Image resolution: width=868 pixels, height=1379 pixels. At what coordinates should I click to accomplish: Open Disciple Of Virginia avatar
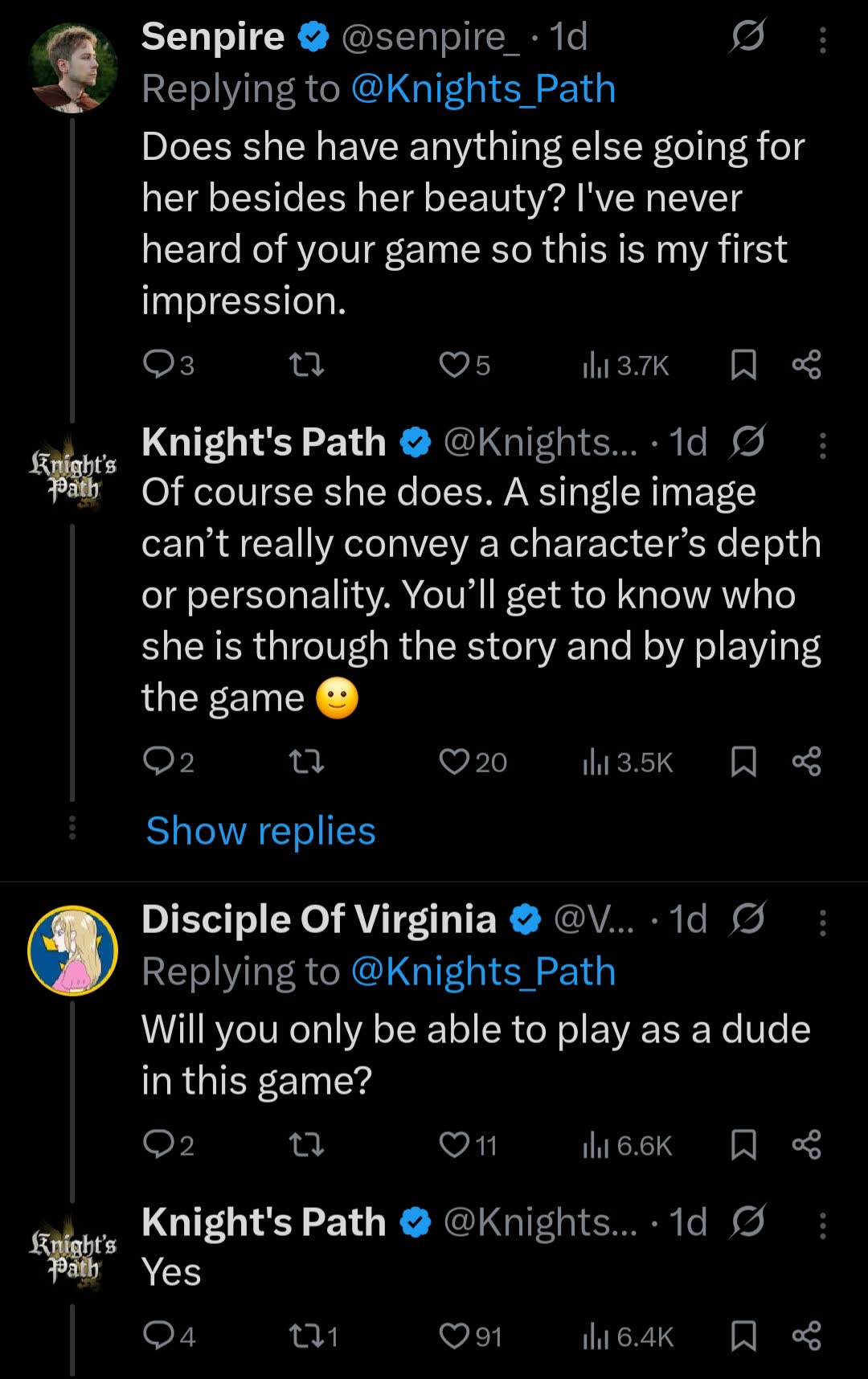(x=73, y=951)
